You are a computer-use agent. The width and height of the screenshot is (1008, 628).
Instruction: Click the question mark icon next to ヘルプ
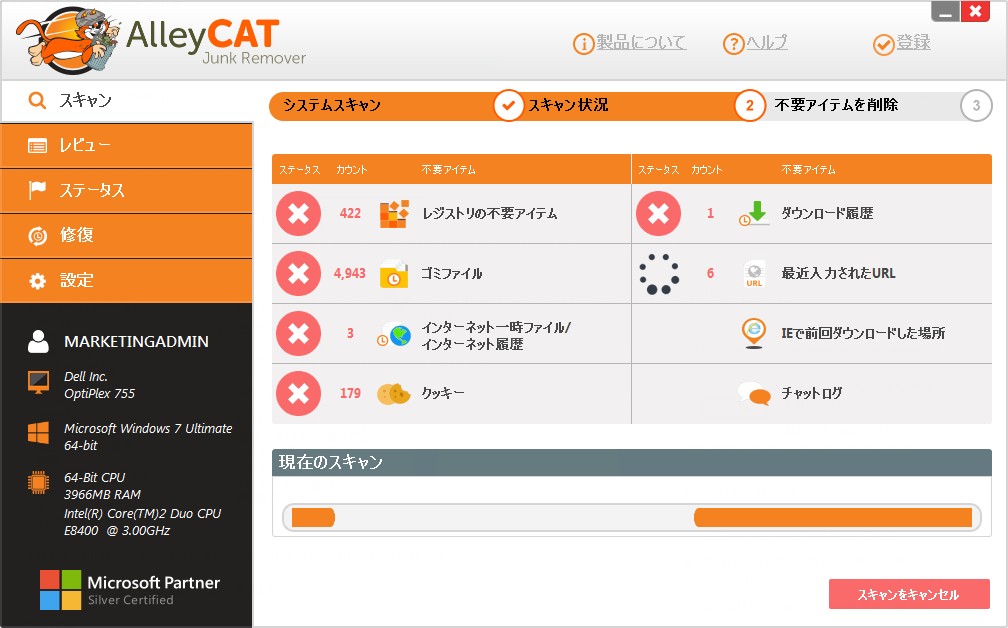coord(734,44)
